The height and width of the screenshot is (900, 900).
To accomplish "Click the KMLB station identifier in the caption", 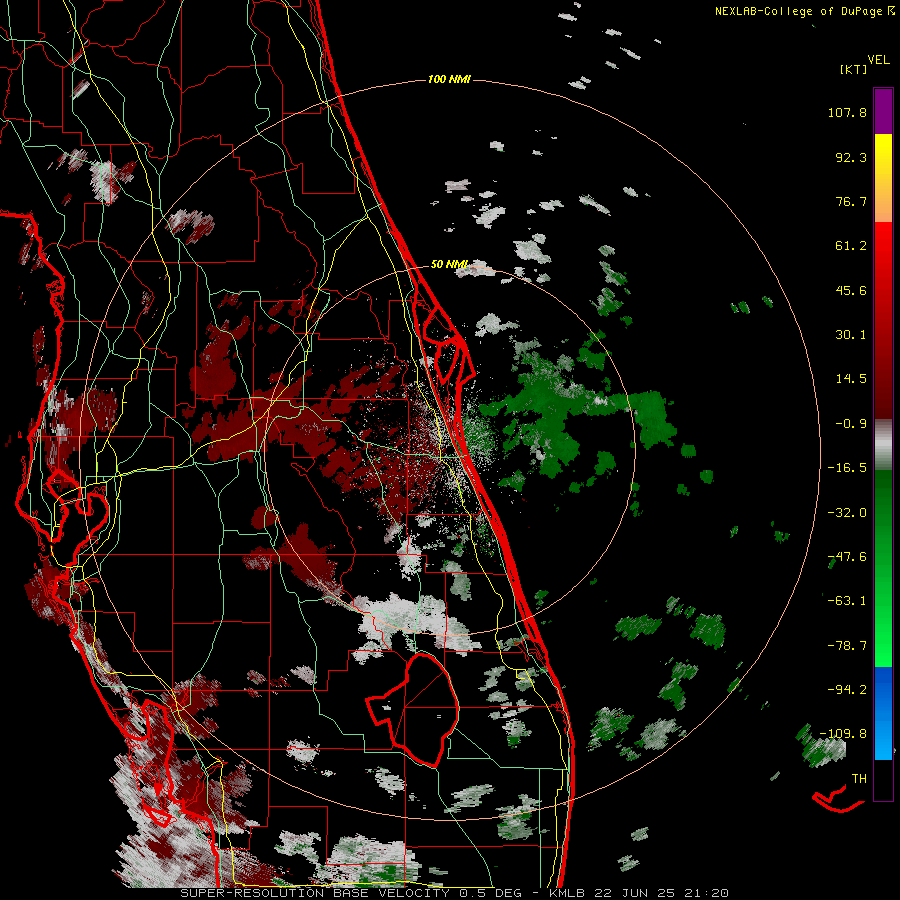I will [x=568, y=893].
